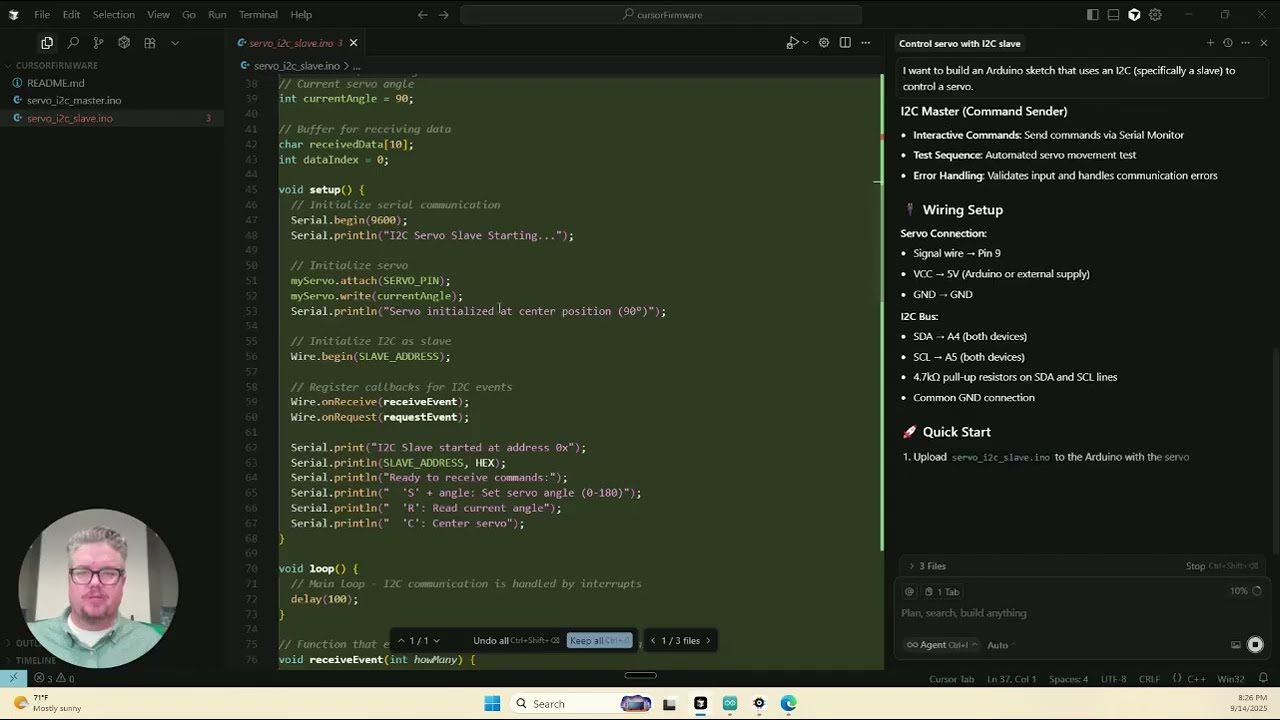Jump to the next change down arrow
1280x720 pixels.
coord(436,641)
